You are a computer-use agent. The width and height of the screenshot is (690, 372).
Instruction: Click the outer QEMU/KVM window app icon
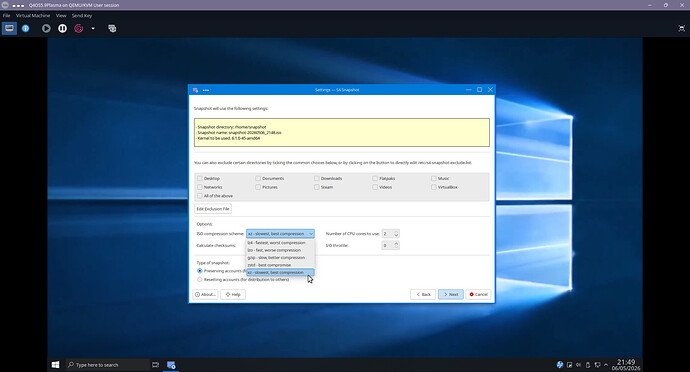(5, 5)
